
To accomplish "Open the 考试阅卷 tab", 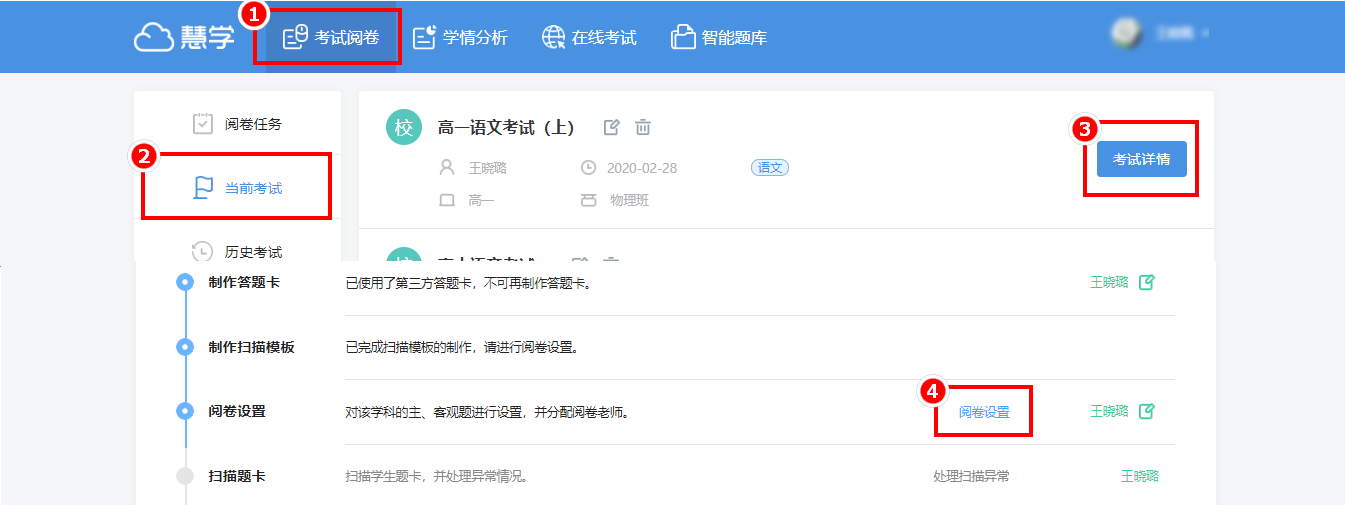I will pos(330,38).
